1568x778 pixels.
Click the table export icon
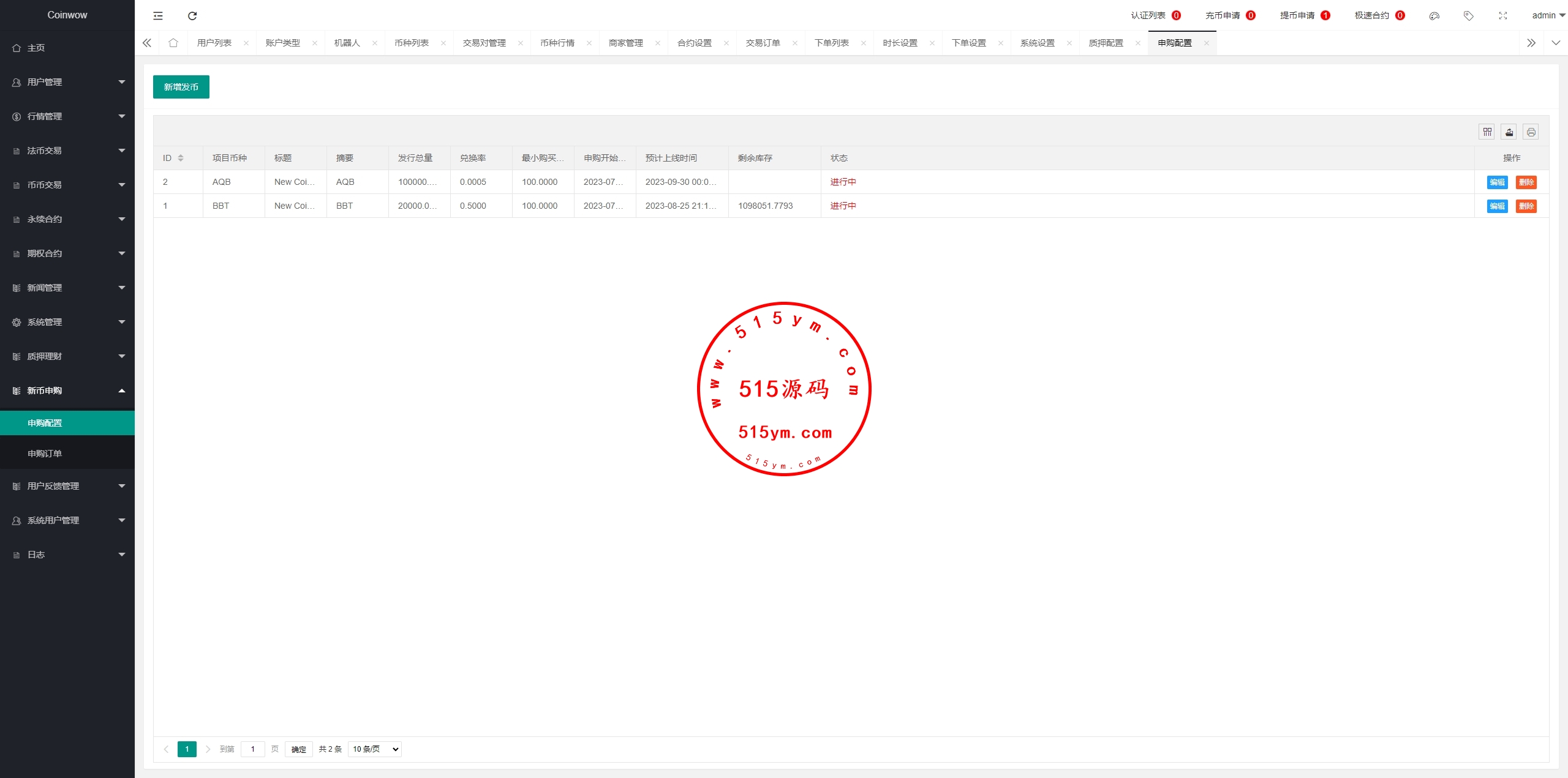[x=1509, y=132]
